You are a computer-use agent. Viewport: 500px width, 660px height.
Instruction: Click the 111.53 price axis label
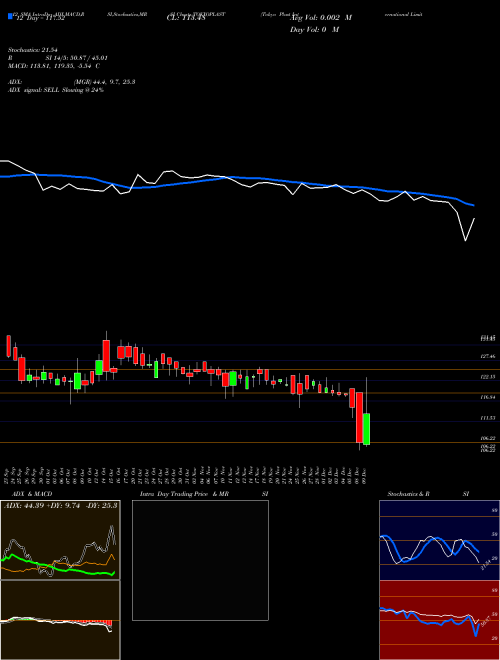point(488,418)
